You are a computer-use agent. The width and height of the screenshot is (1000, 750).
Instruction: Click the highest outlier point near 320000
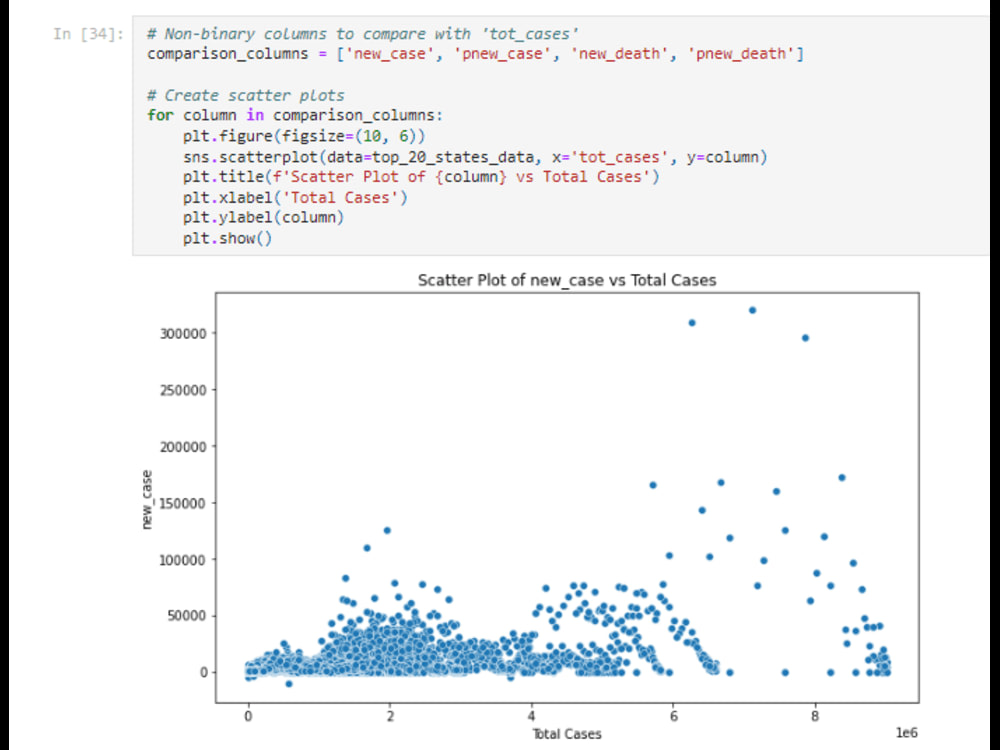click(x=754, y=311)
